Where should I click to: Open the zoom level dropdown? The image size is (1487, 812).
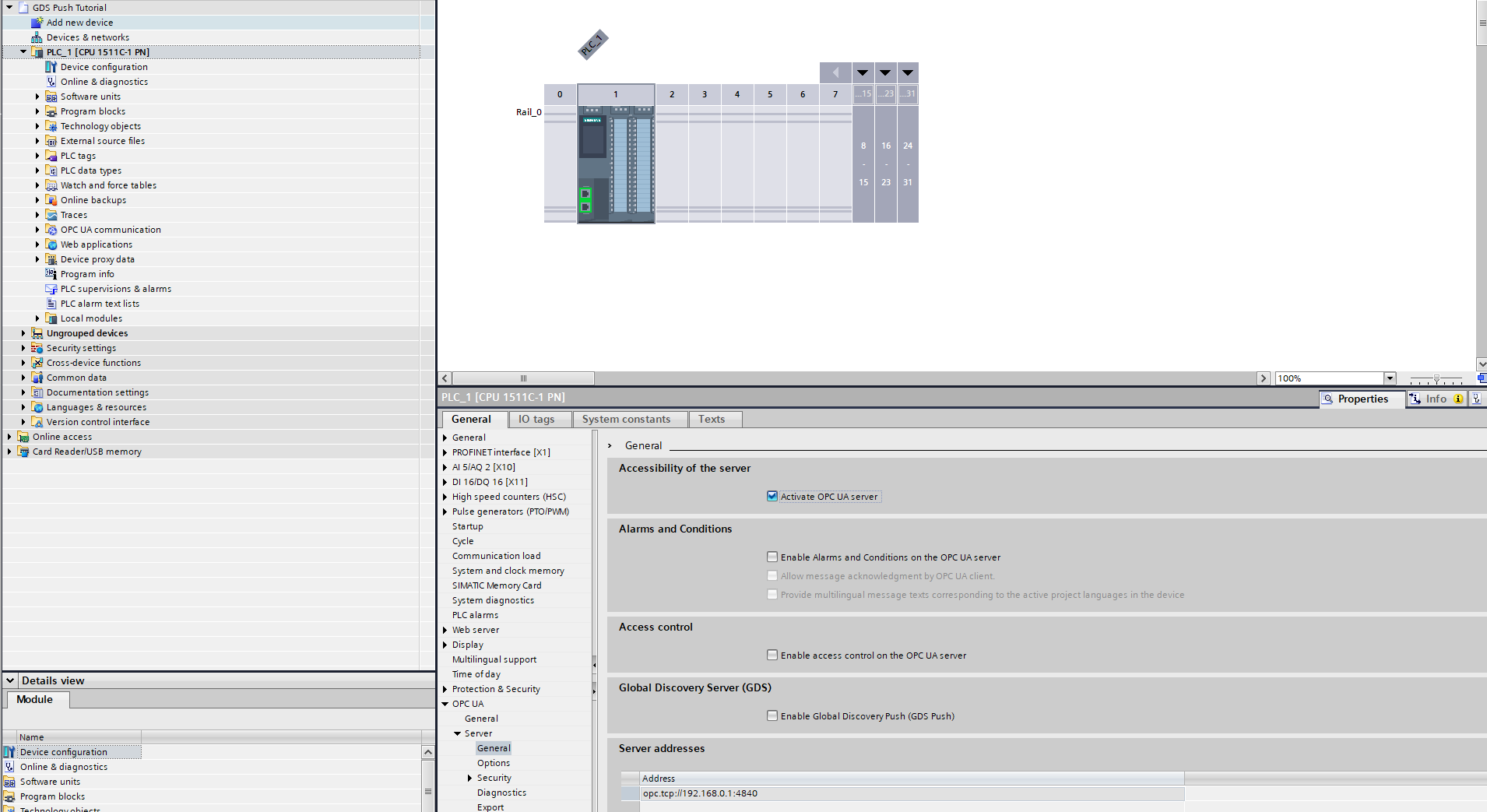pos(1390,378)
